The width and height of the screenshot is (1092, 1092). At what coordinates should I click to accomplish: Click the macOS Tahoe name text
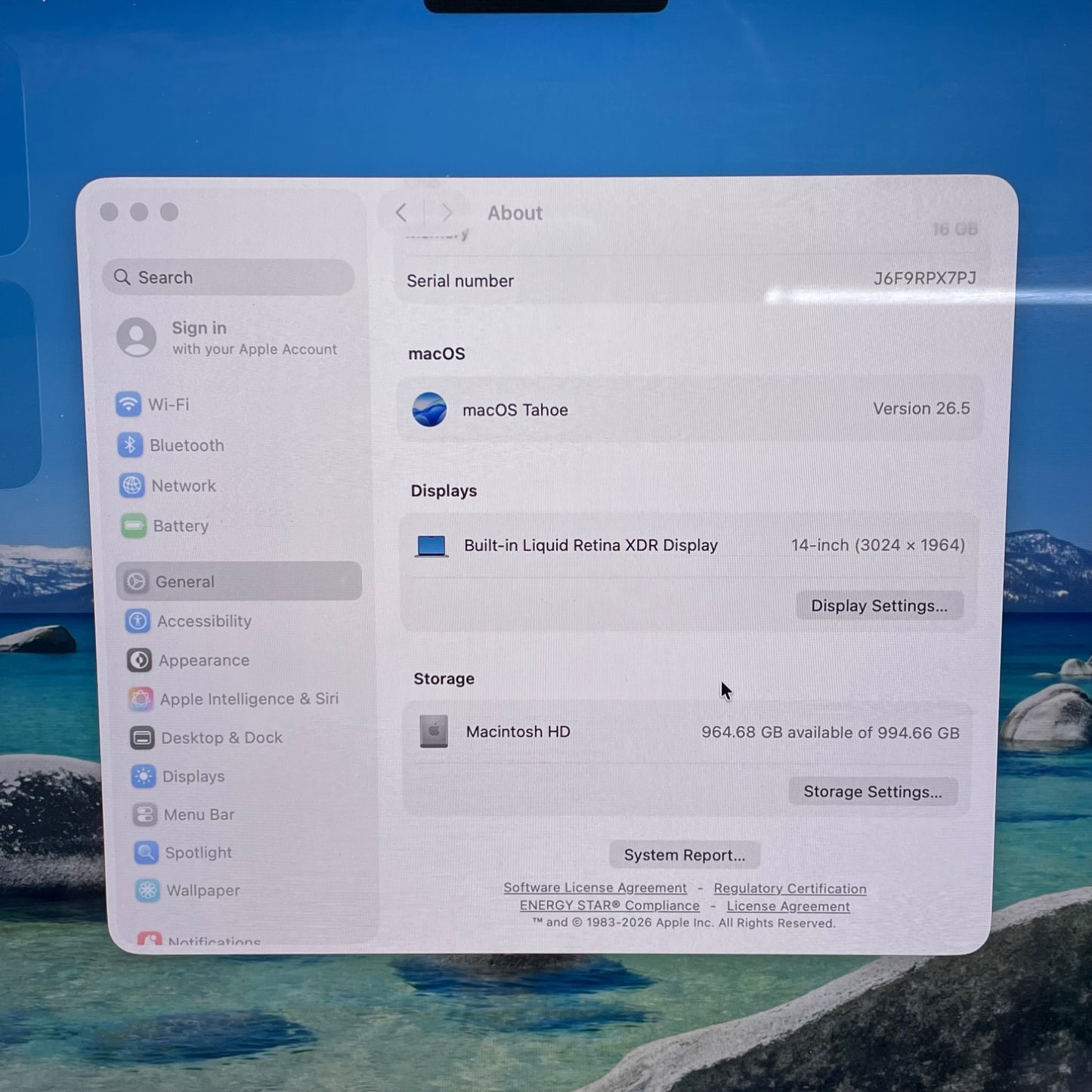click(x=515, y=410)
